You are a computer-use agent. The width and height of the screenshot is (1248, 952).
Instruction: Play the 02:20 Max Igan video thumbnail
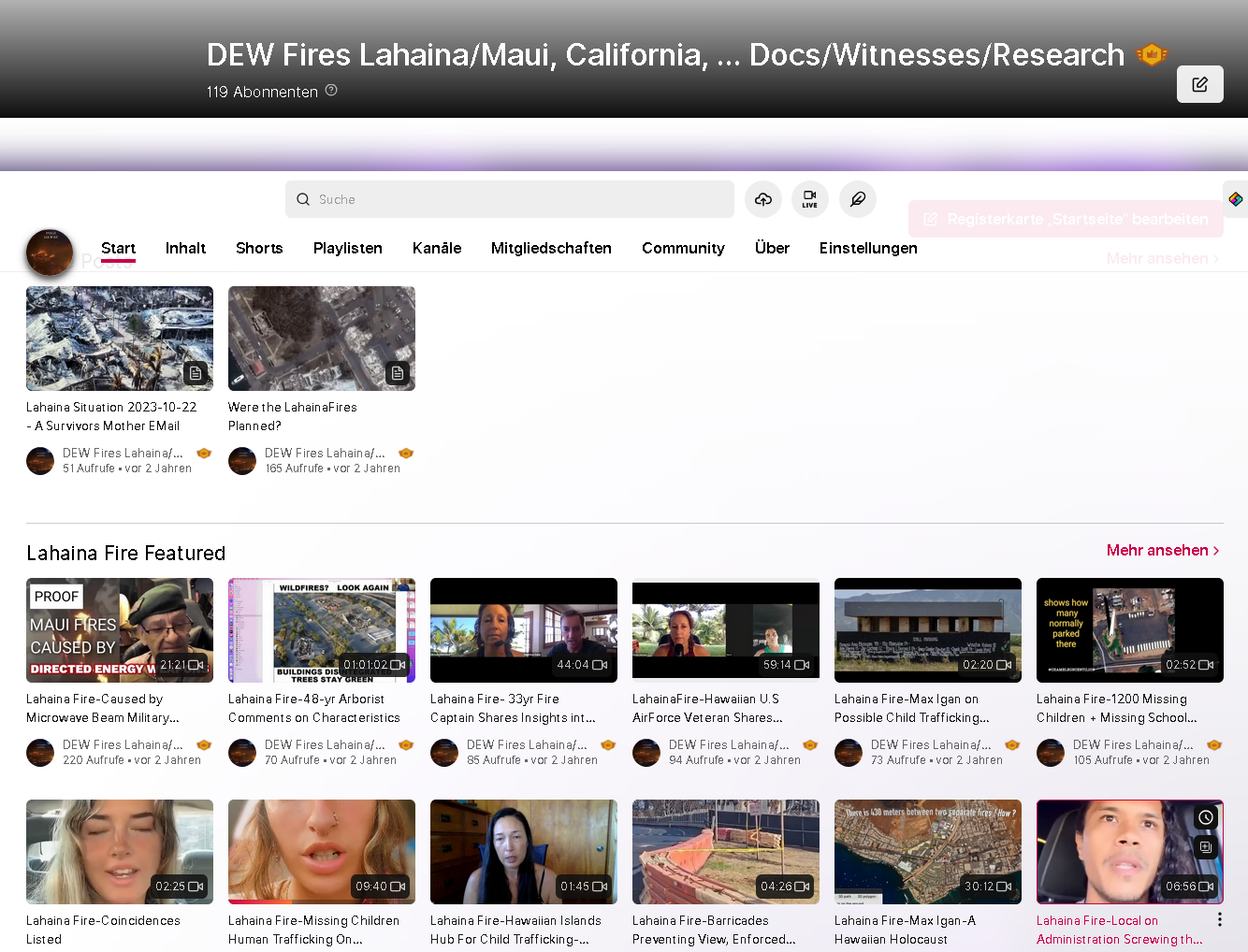pyautogui.click(x=928, y=630)
